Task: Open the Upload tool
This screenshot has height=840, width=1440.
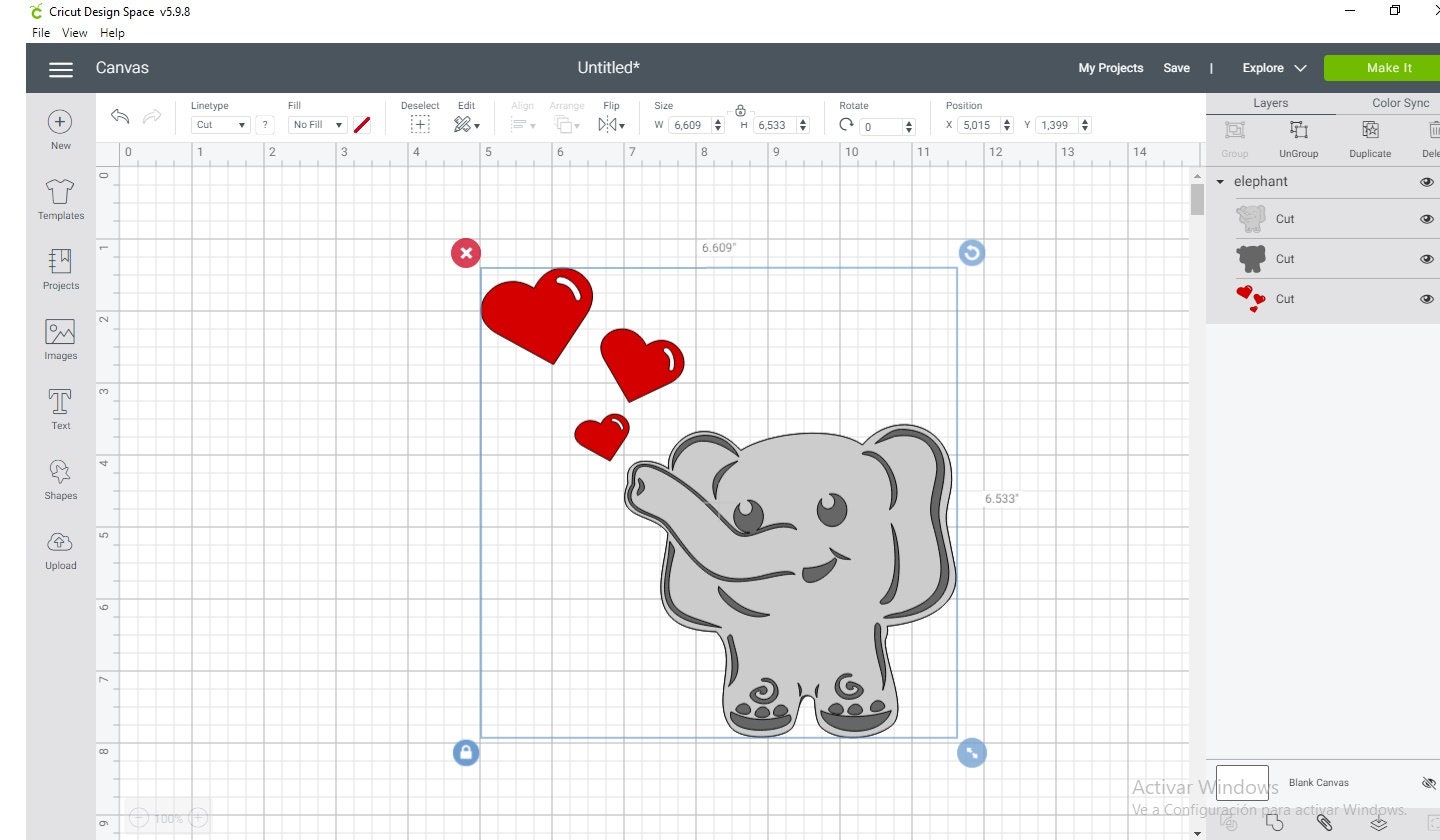Action: [60, 549]
